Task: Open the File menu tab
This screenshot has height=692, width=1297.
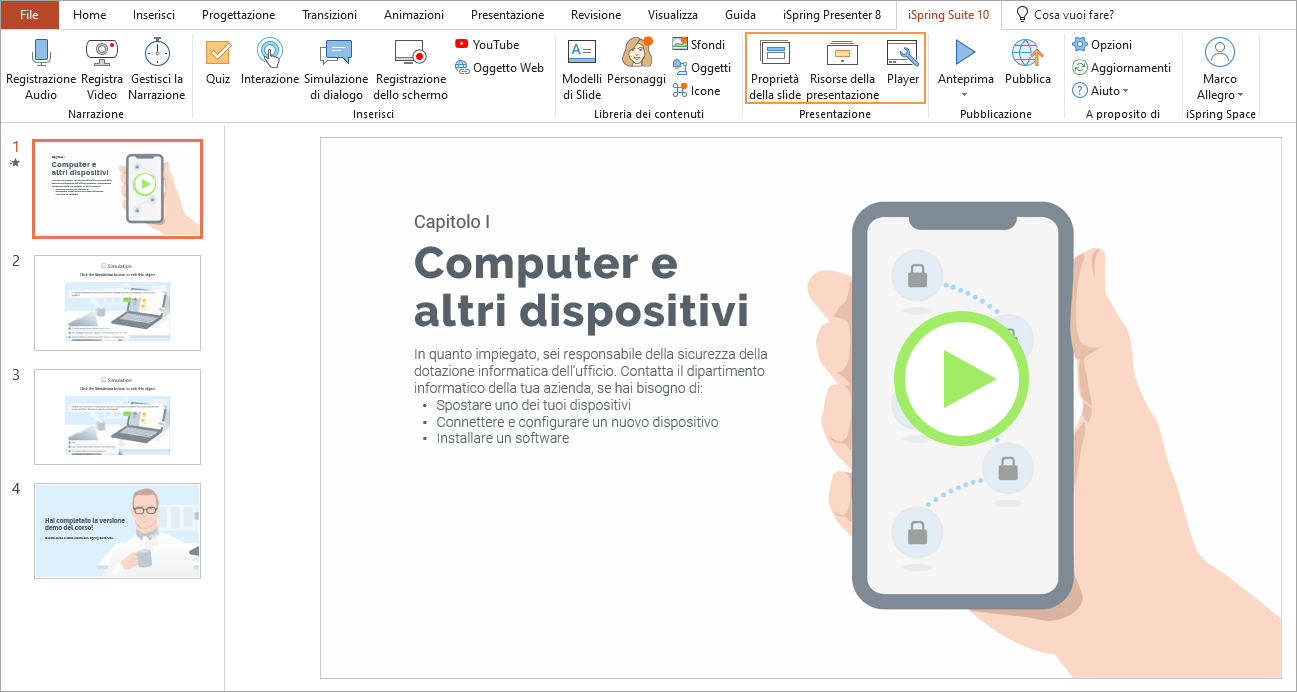Action: (x=30, y=15)
